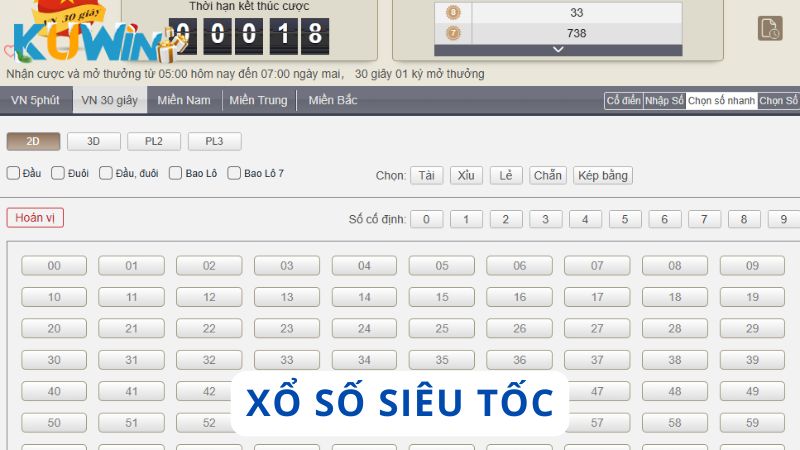
Task: Switch to the Miền Nam tab
Action: [x=184, y=100]
